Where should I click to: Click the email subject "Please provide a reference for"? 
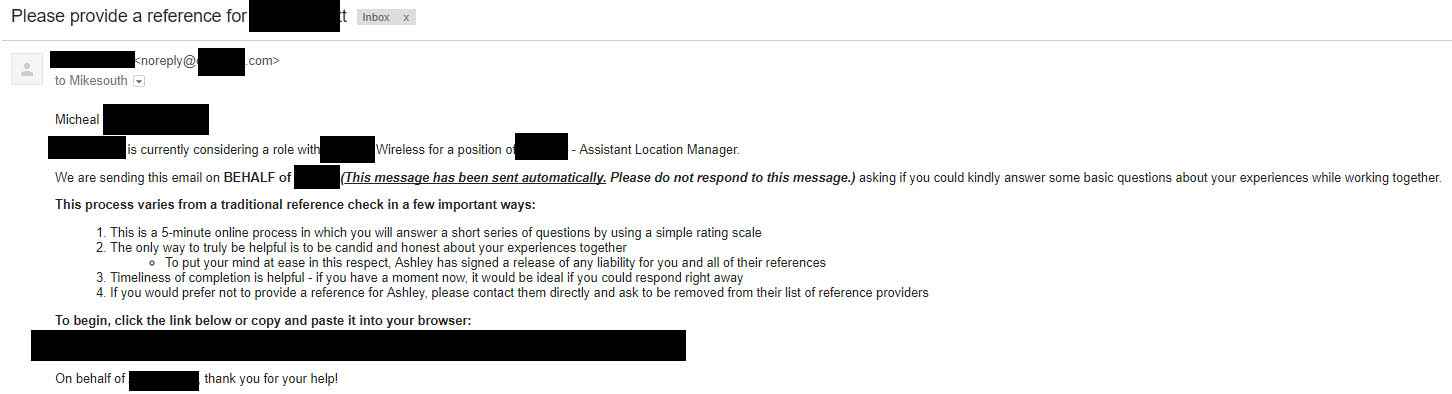129,17
